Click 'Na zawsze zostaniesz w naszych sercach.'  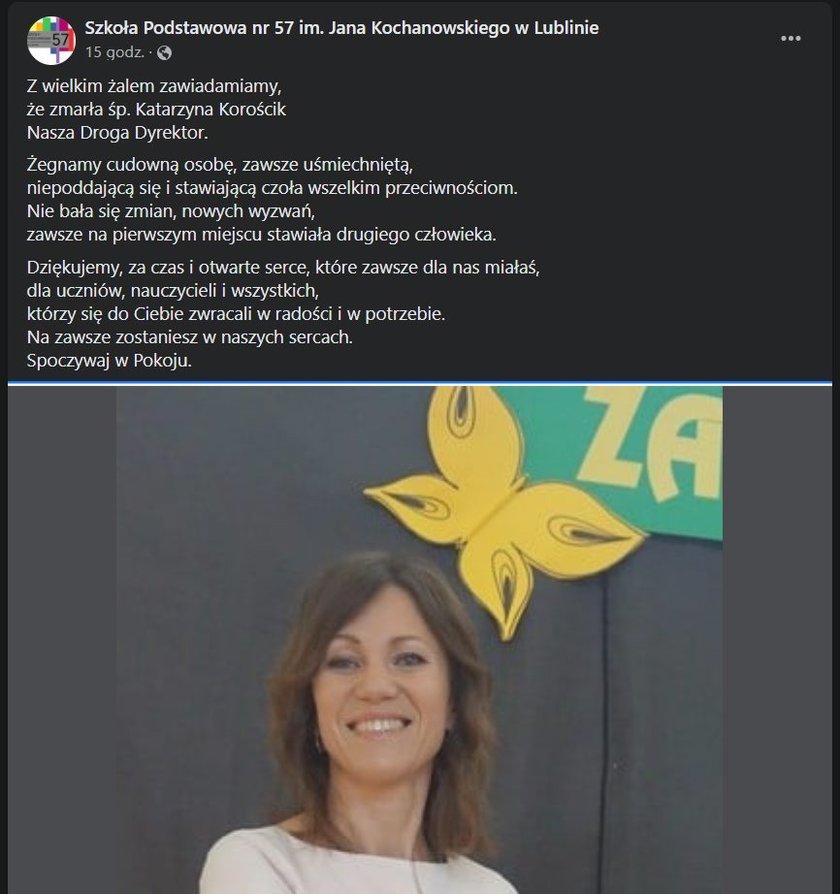coord(190,338)
